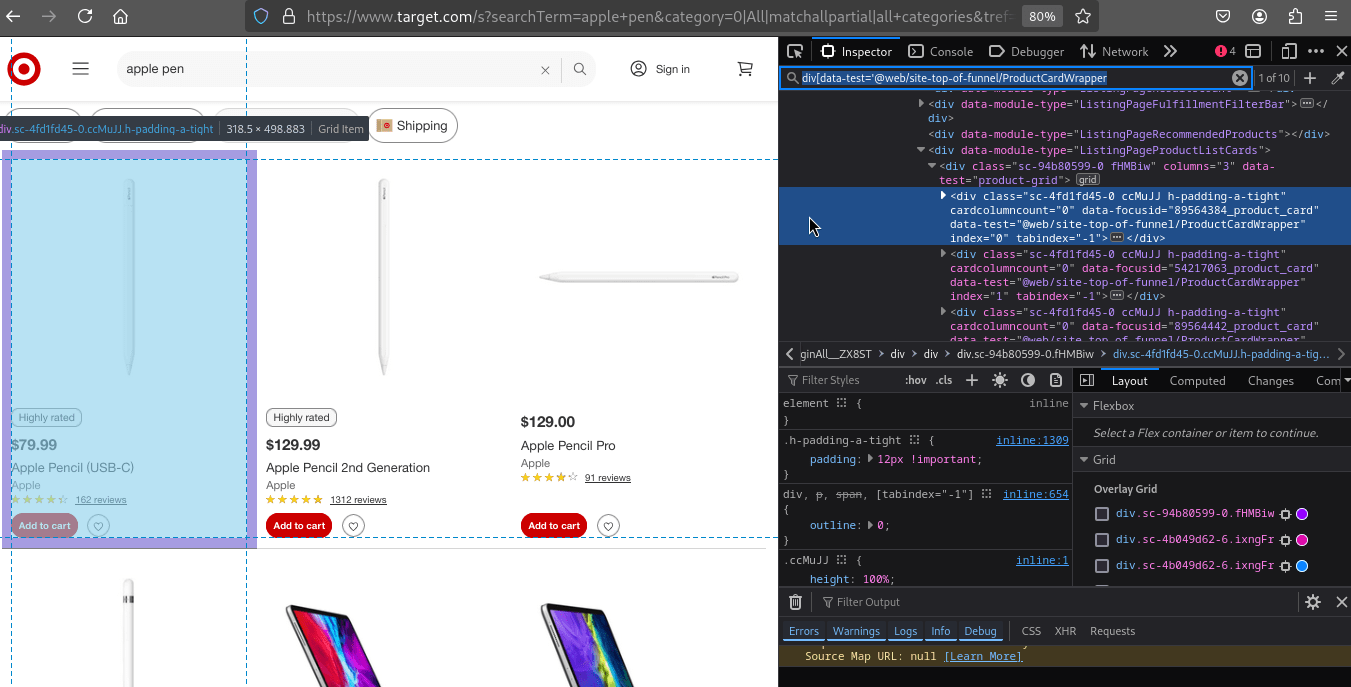Add a new CSS rule with plus icon
Image resolution: width=1351 pixels, height=687 pixels.
click(971, 380)
